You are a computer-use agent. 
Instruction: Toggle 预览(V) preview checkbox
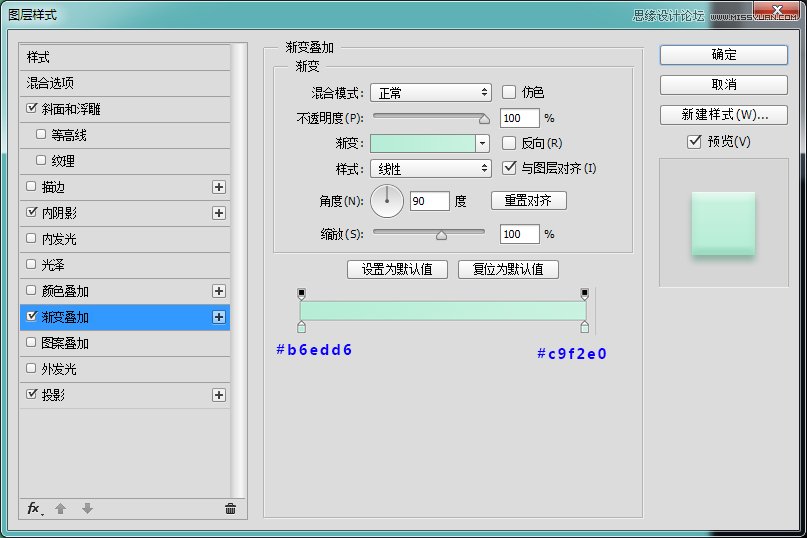pyautogui.click(x=694, y=142)
